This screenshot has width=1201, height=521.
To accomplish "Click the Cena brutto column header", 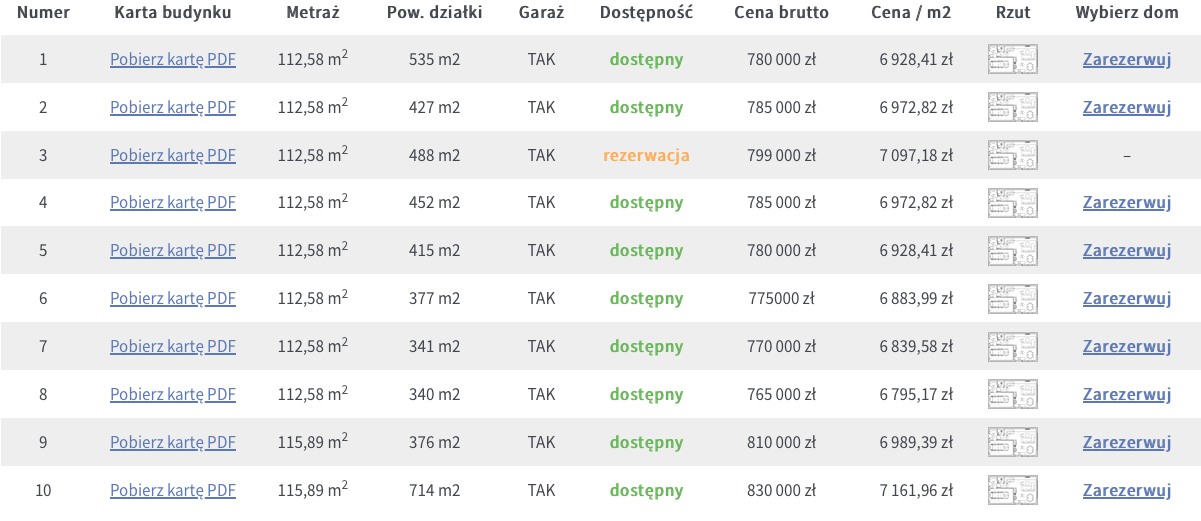I will coord(781,13).
